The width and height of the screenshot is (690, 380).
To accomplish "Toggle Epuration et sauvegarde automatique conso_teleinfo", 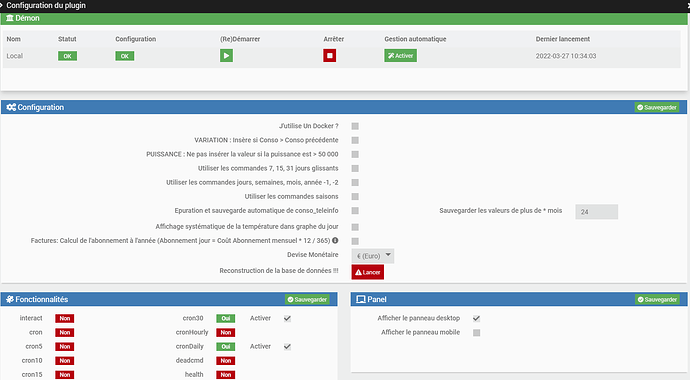I will [355, 211].
